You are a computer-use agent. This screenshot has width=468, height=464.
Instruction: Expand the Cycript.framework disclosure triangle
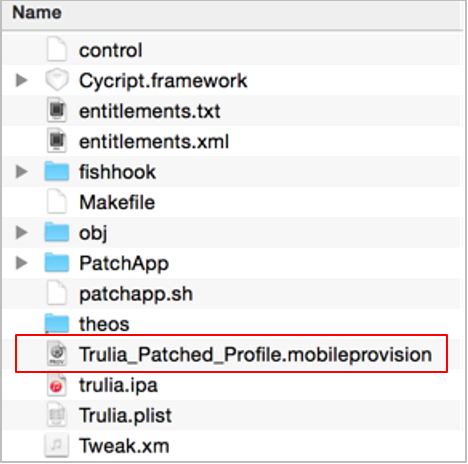[22, 80]
